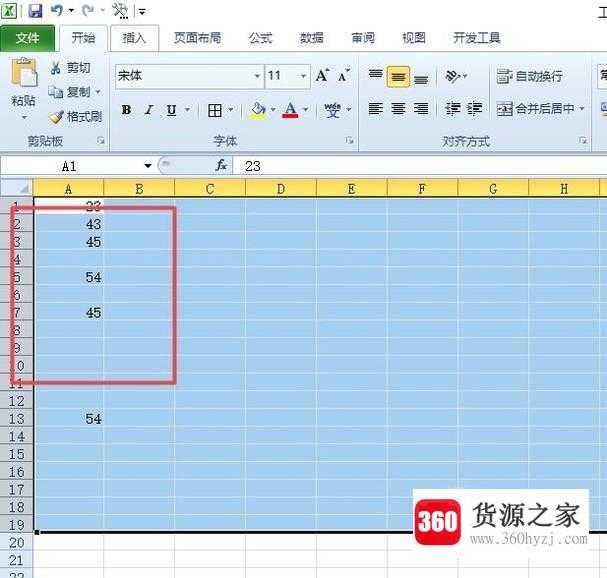Select column A header
This screenshot has height=578, width=607.
click(x=69, y=189)
